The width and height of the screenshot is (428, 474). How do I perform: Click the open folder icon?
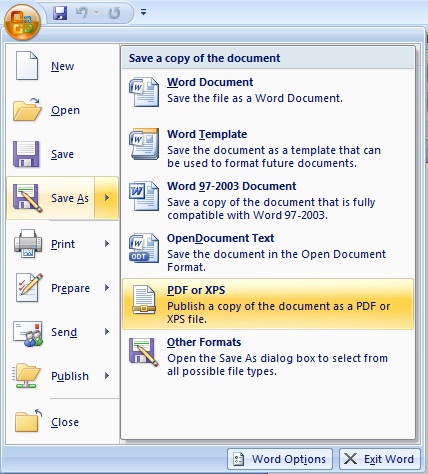27,110
